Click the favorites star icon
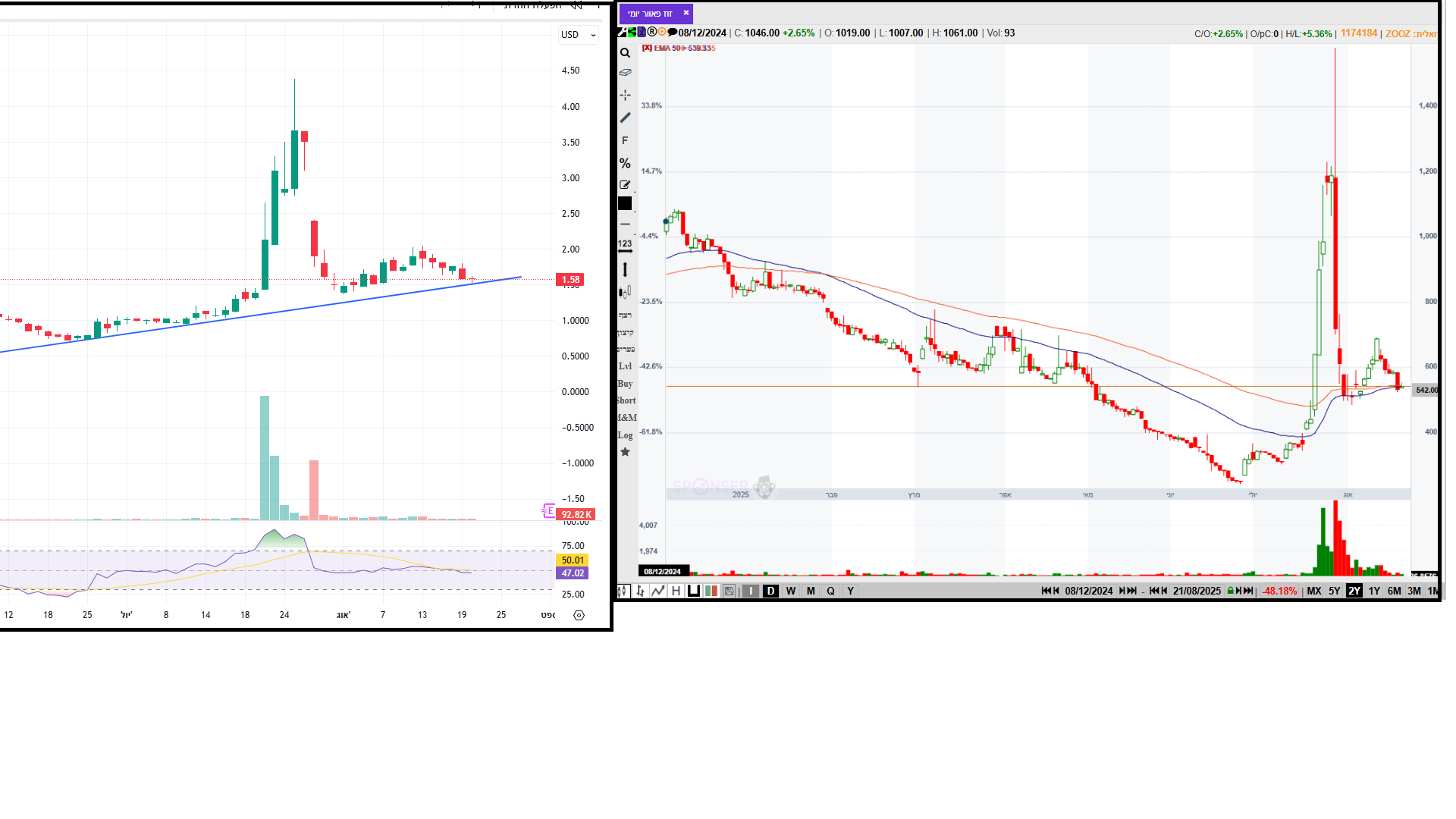 625,452
